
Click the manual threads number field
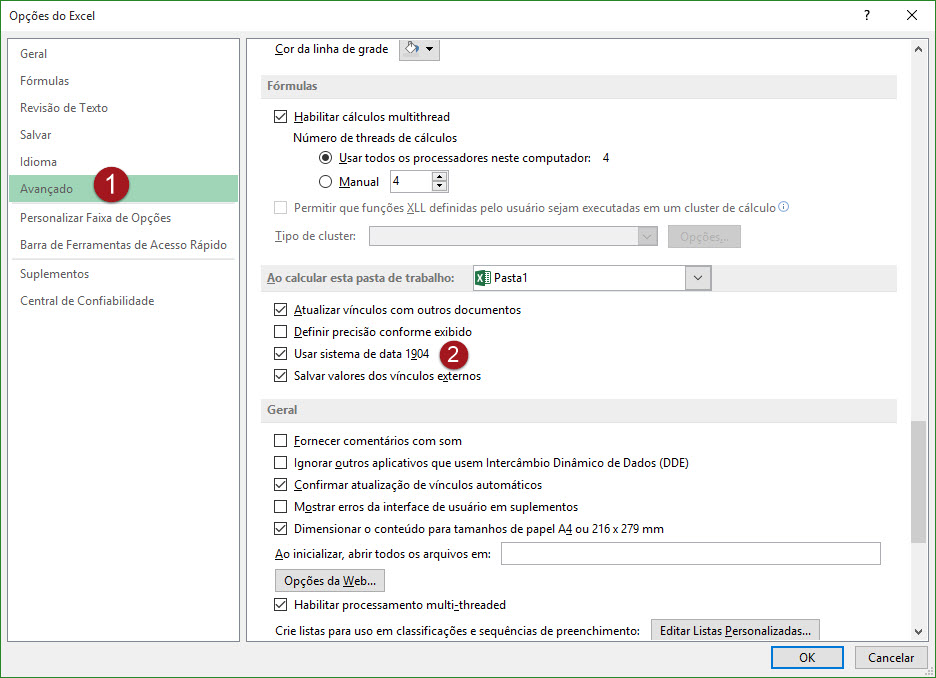412,181
